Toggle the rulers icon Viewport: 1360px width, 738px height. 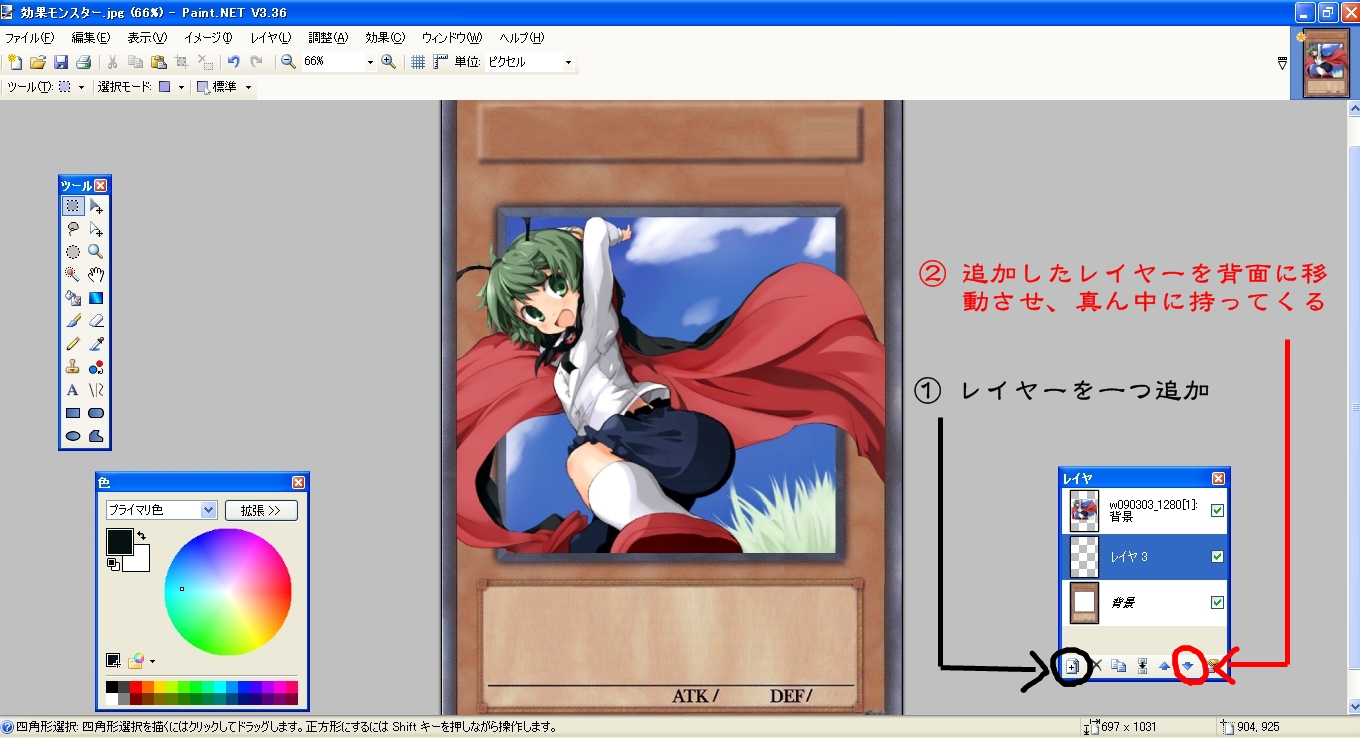pos(441,62)
